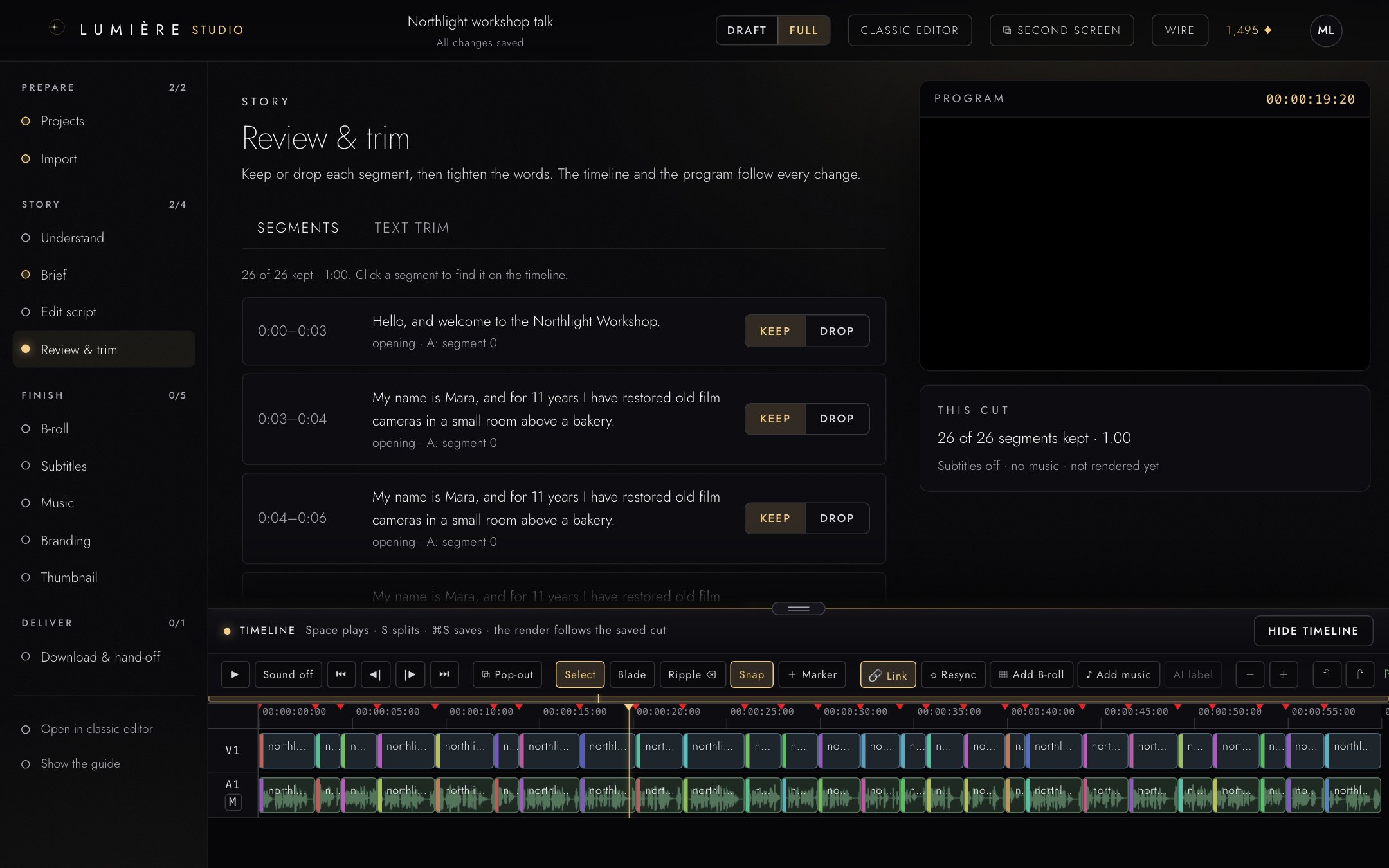Redo the timeline edit
This screenshot has width=1389, height=868.
pos(1360,674)
